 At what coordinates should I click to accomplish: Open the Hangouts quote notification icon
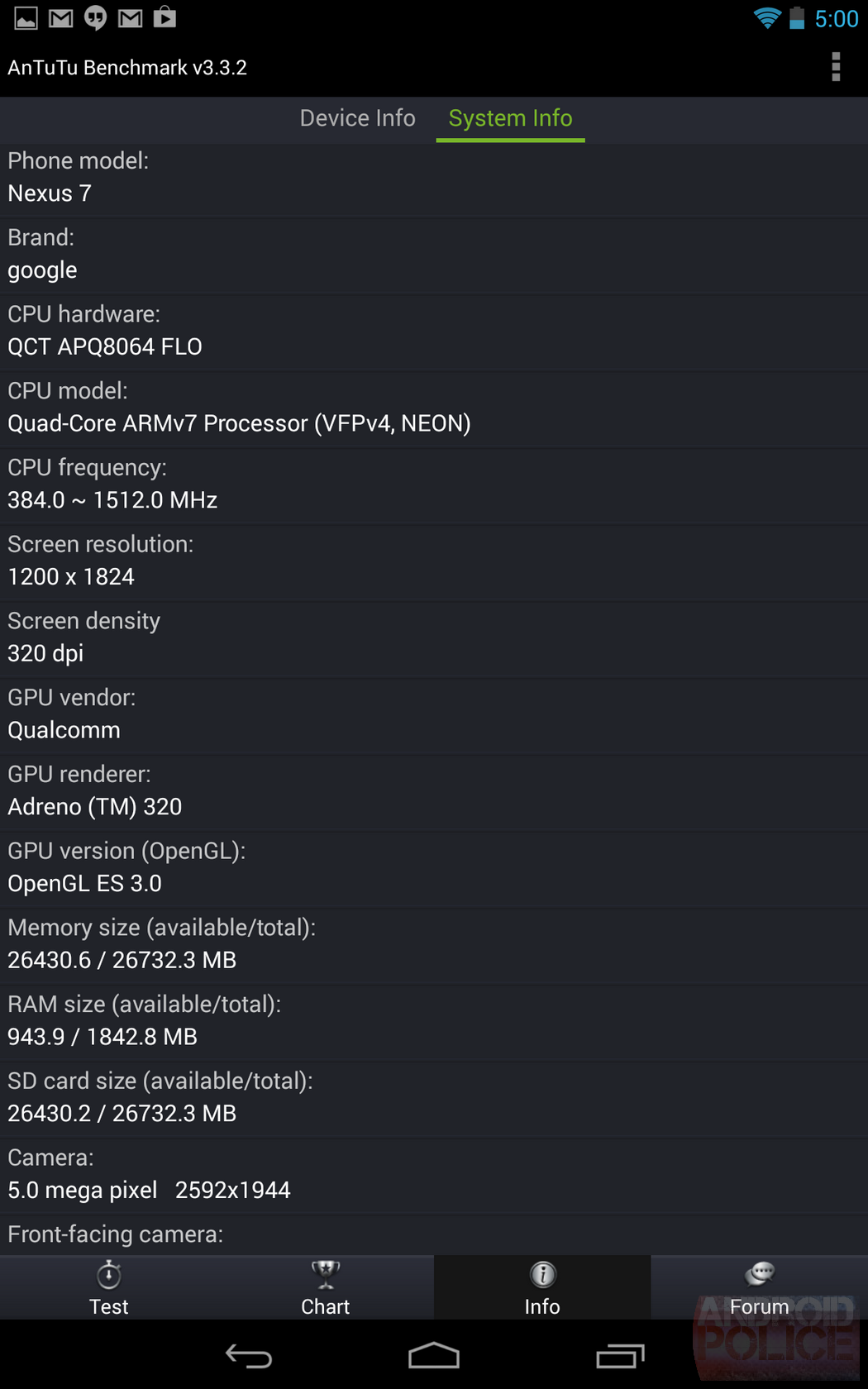(x=96, y=17)
